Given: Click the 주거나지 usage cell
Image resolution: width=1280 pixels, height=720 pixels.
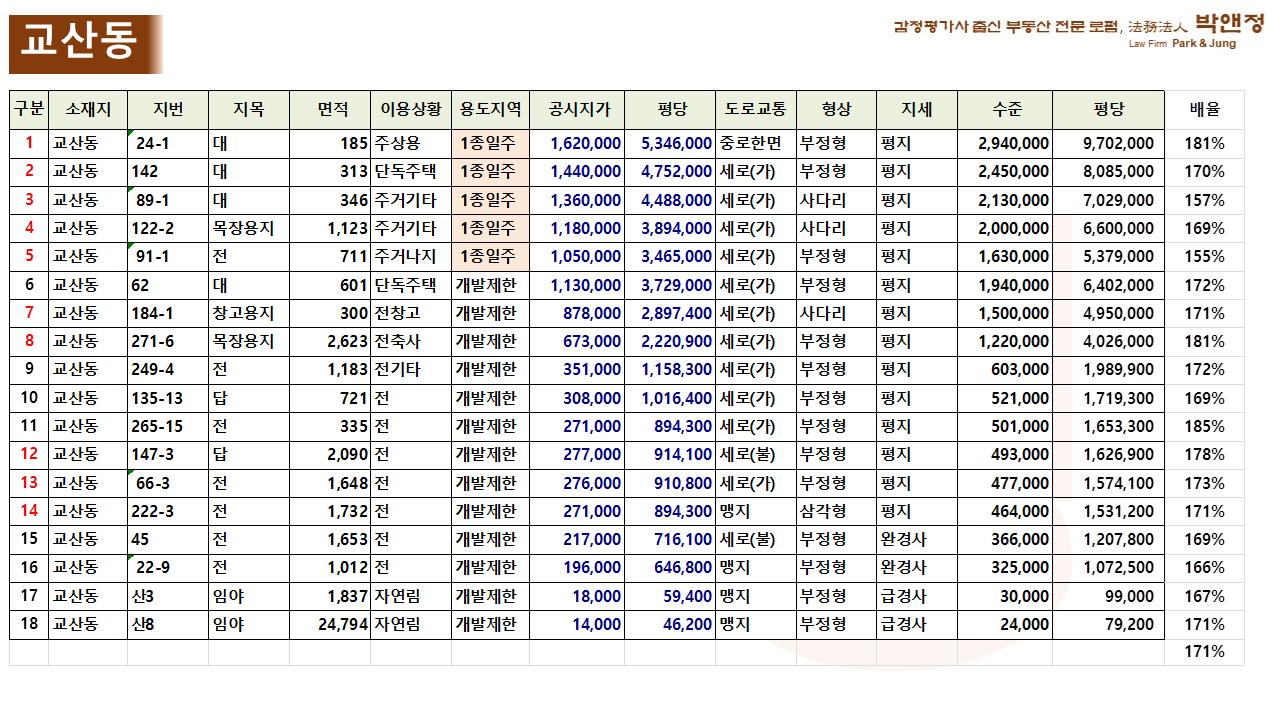Looking at the screenshot, I should (x=411, y=257).
